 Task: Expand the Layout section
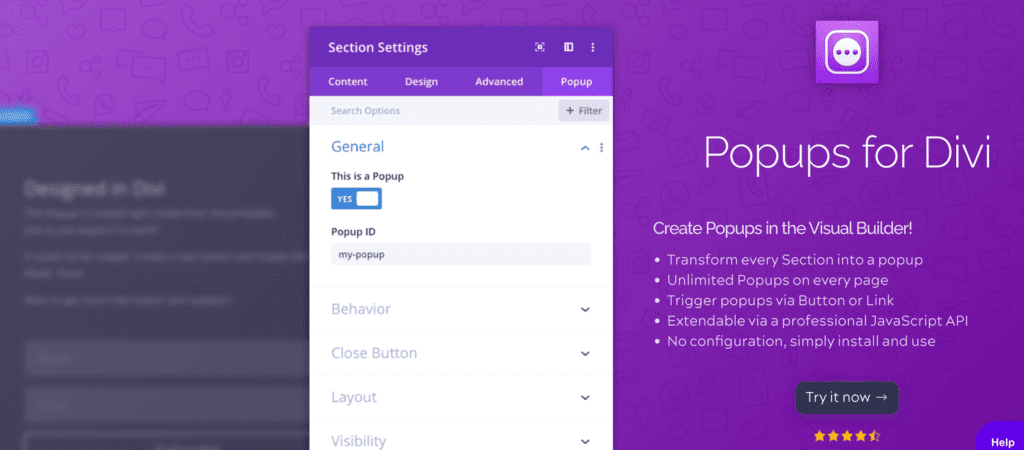coord(460,397)
